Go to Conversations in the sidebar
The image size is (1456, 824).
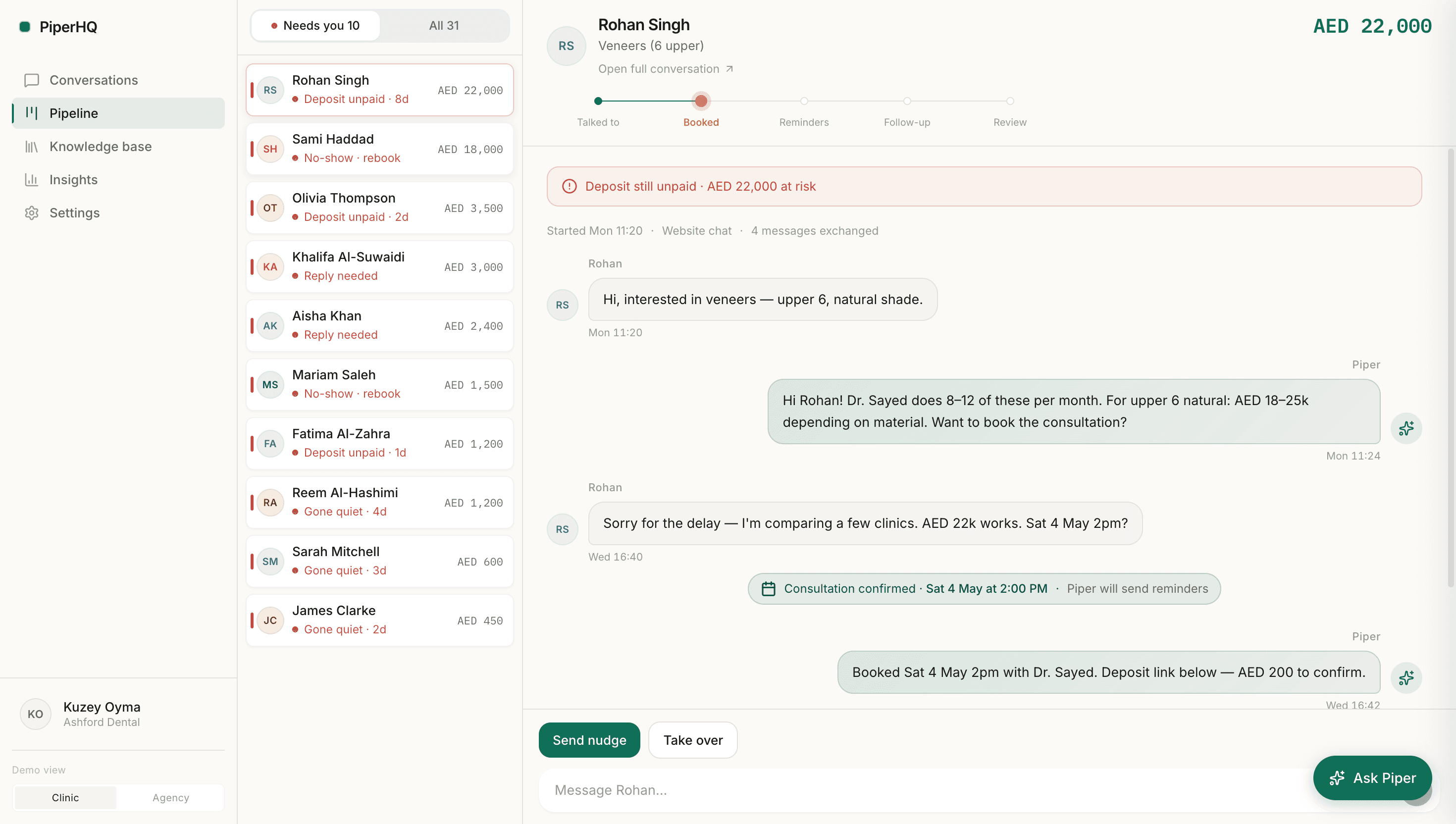pos(118,80)
